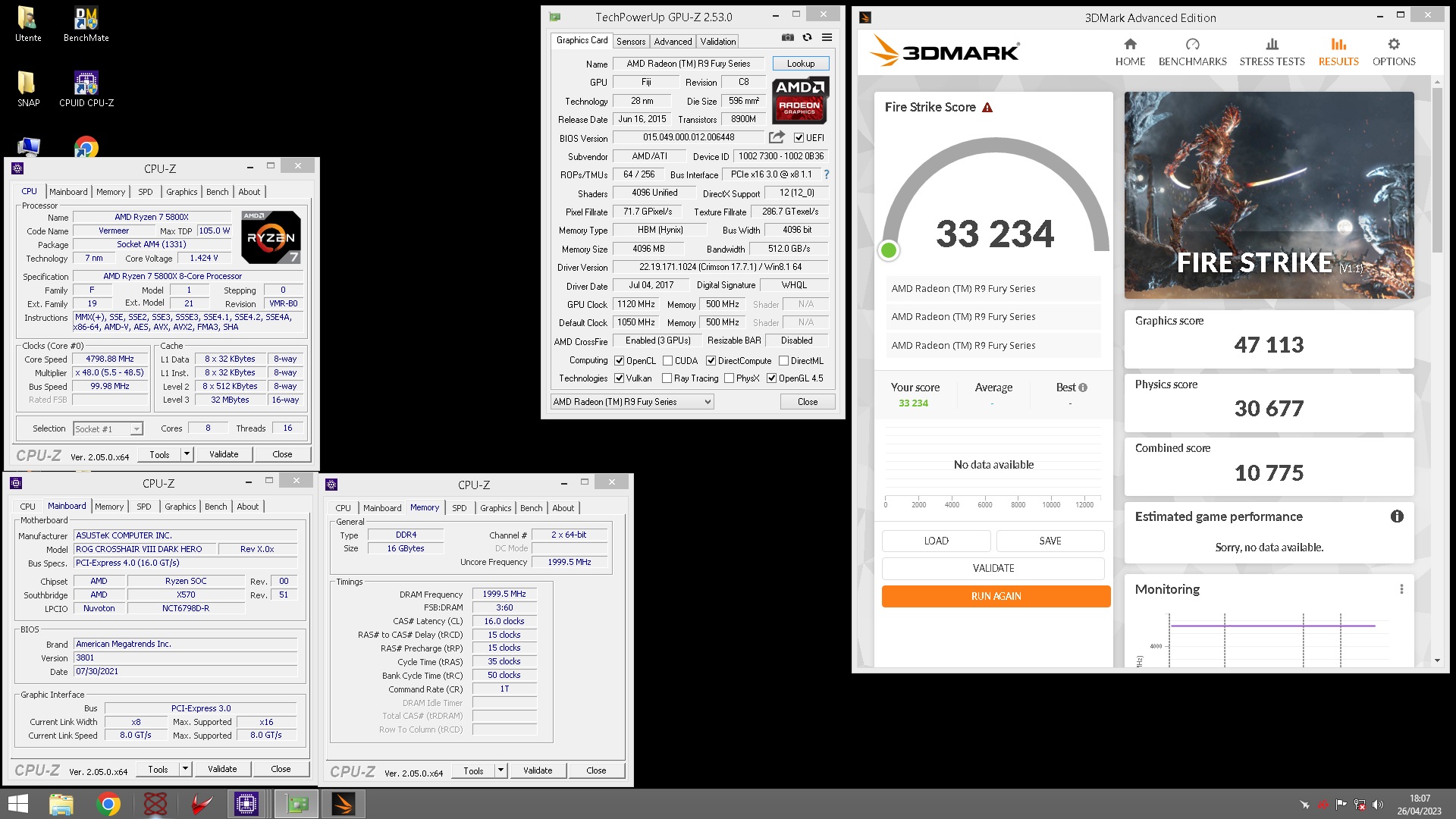This screenshot has height=819, width=1456.
Task: Open the GPU-Z hamburger menu icon
Action: (827, 37)
